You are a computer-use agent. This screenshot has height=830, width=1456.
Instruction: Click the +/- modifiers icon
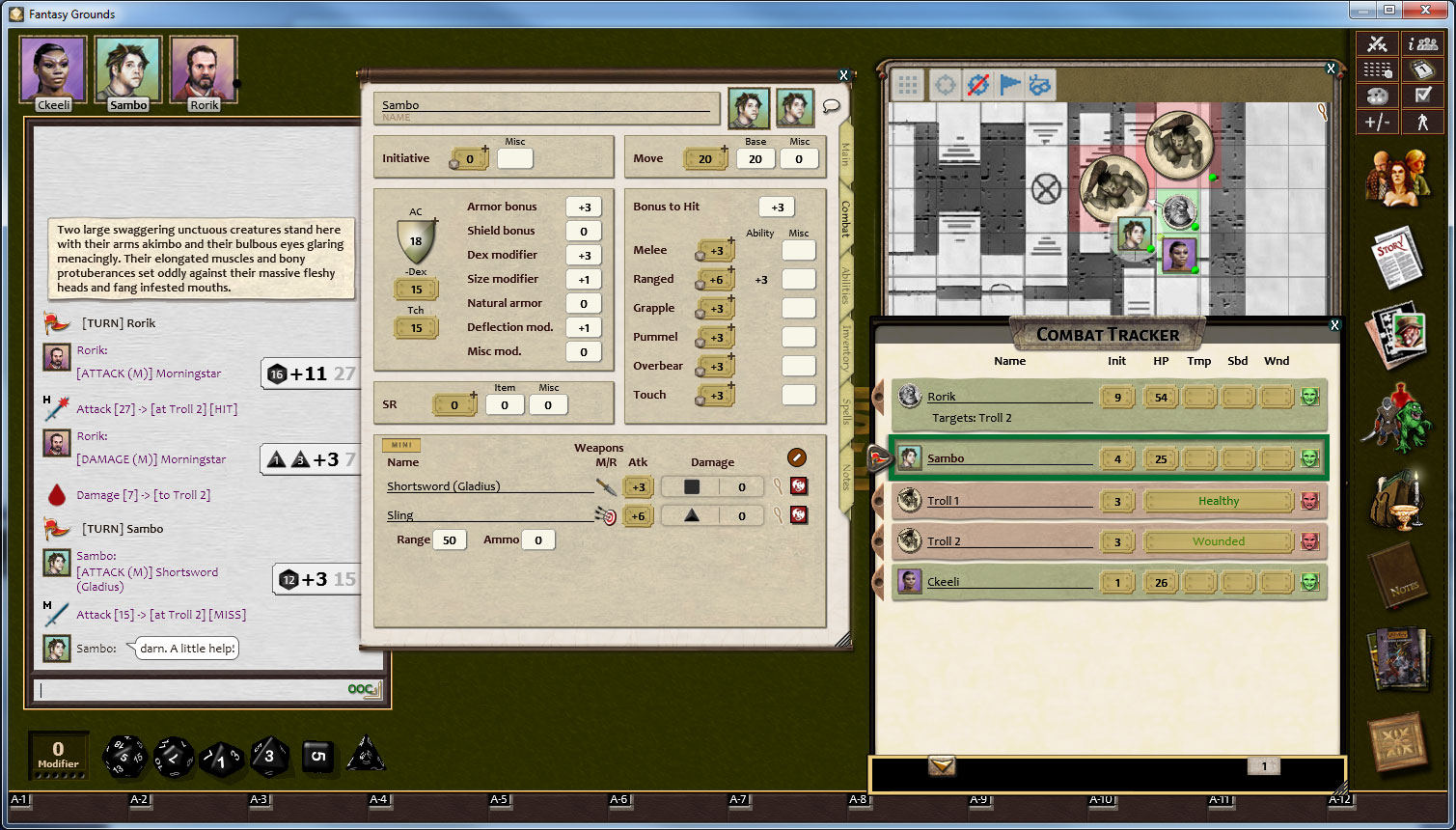(x=1377, y=122)
